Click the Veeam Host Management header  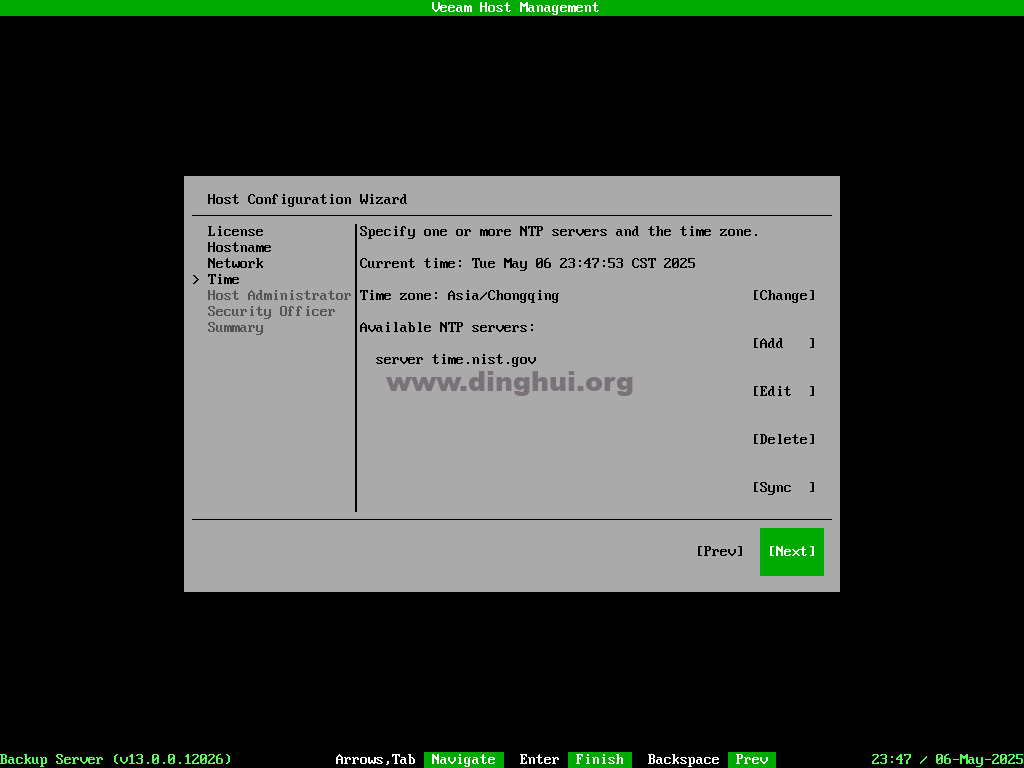515,8
